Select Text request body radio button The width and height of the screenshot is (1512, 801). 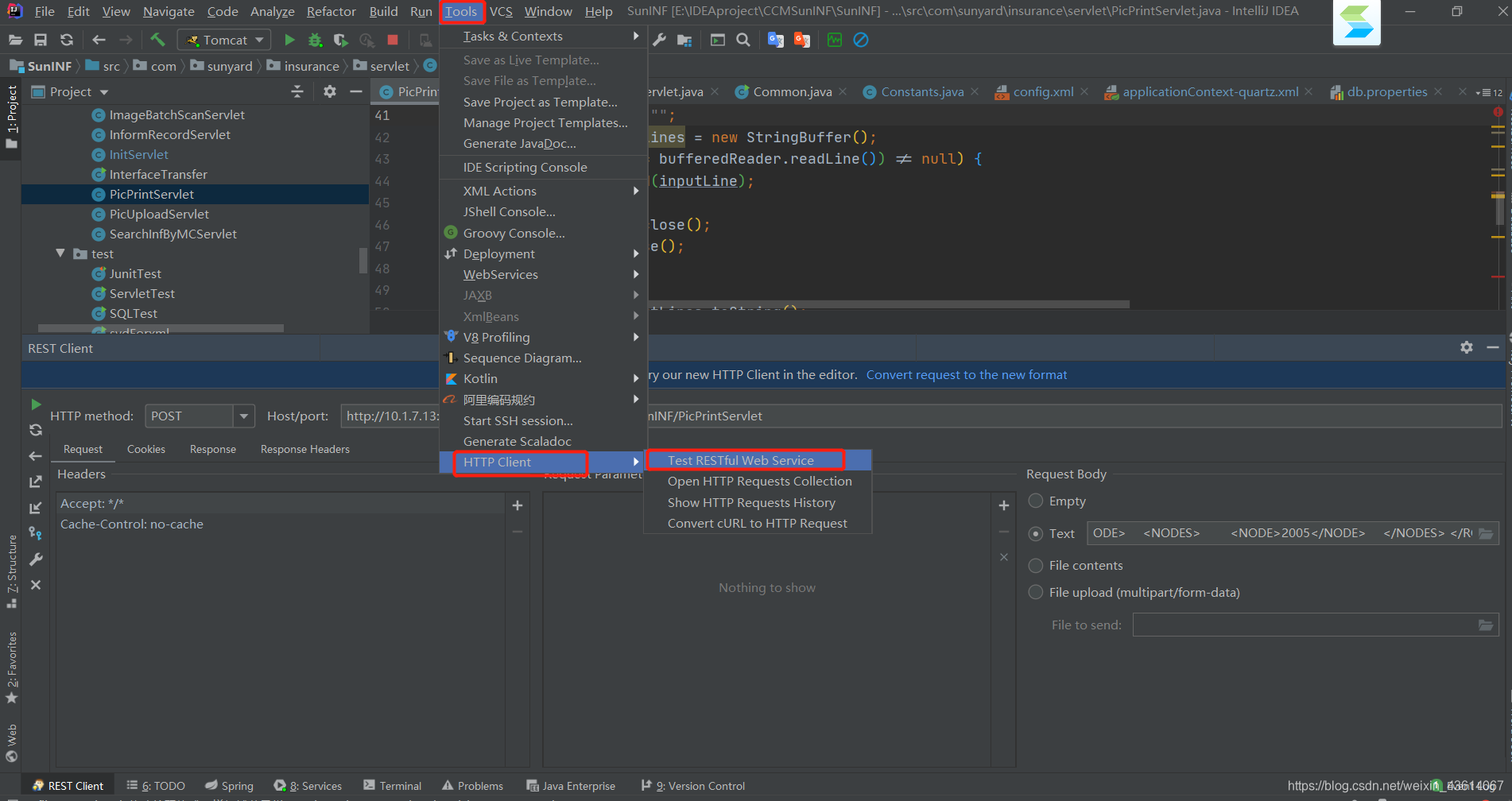(1036, 534)
